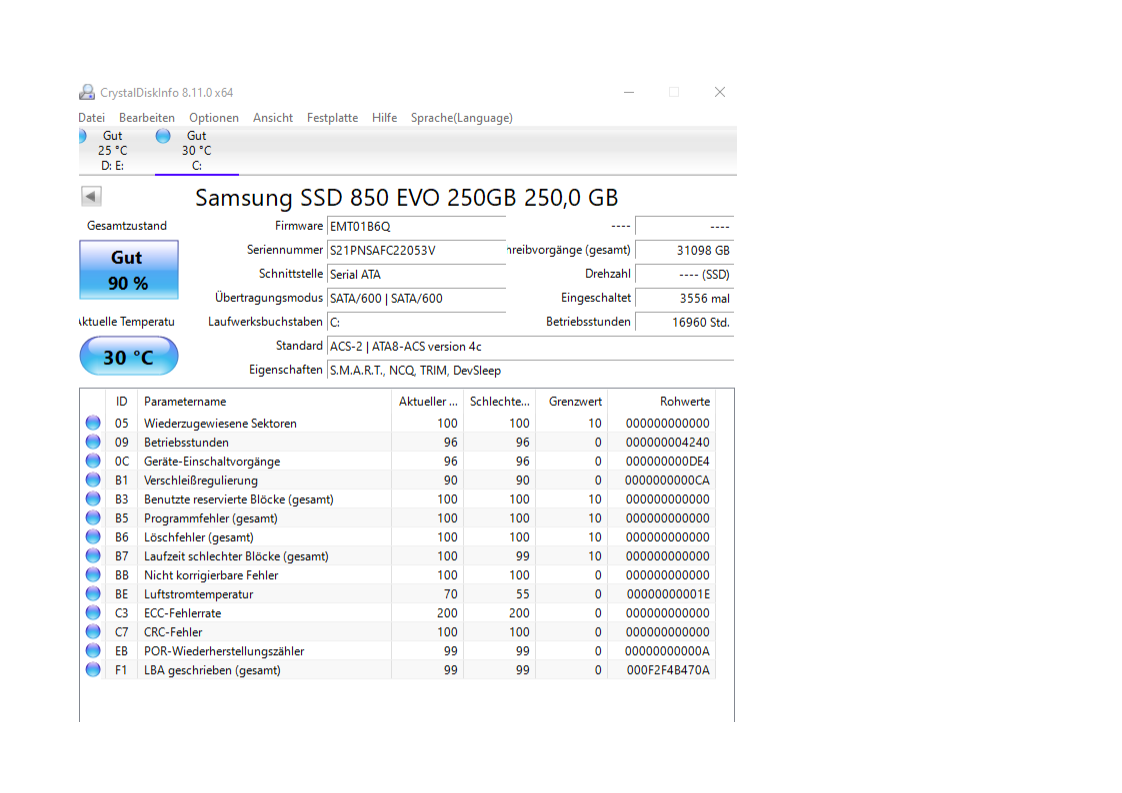Image resolution: width=1122 pixels, height=793 pixels.
Task: Open the Hilfe menu
Action: (x=384, y=118)
